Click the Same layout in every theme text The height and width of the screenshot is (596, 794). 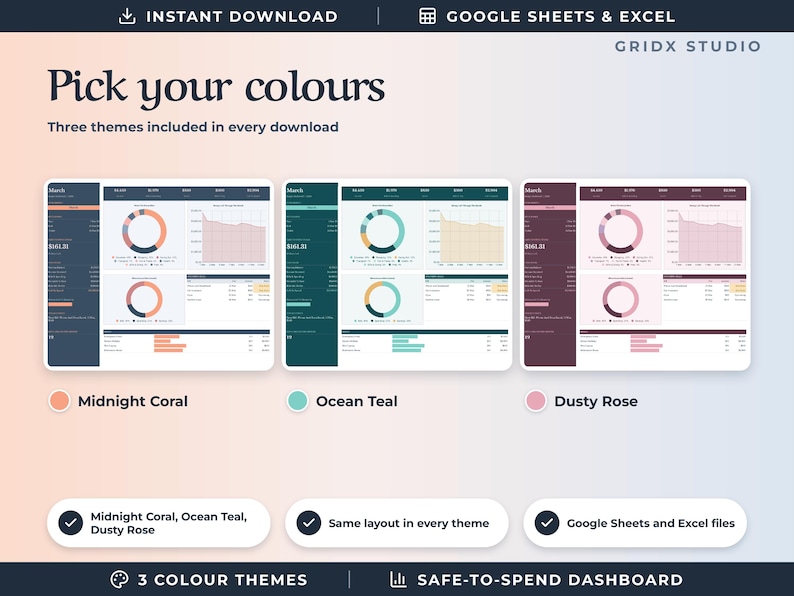(x=409, y=523)
